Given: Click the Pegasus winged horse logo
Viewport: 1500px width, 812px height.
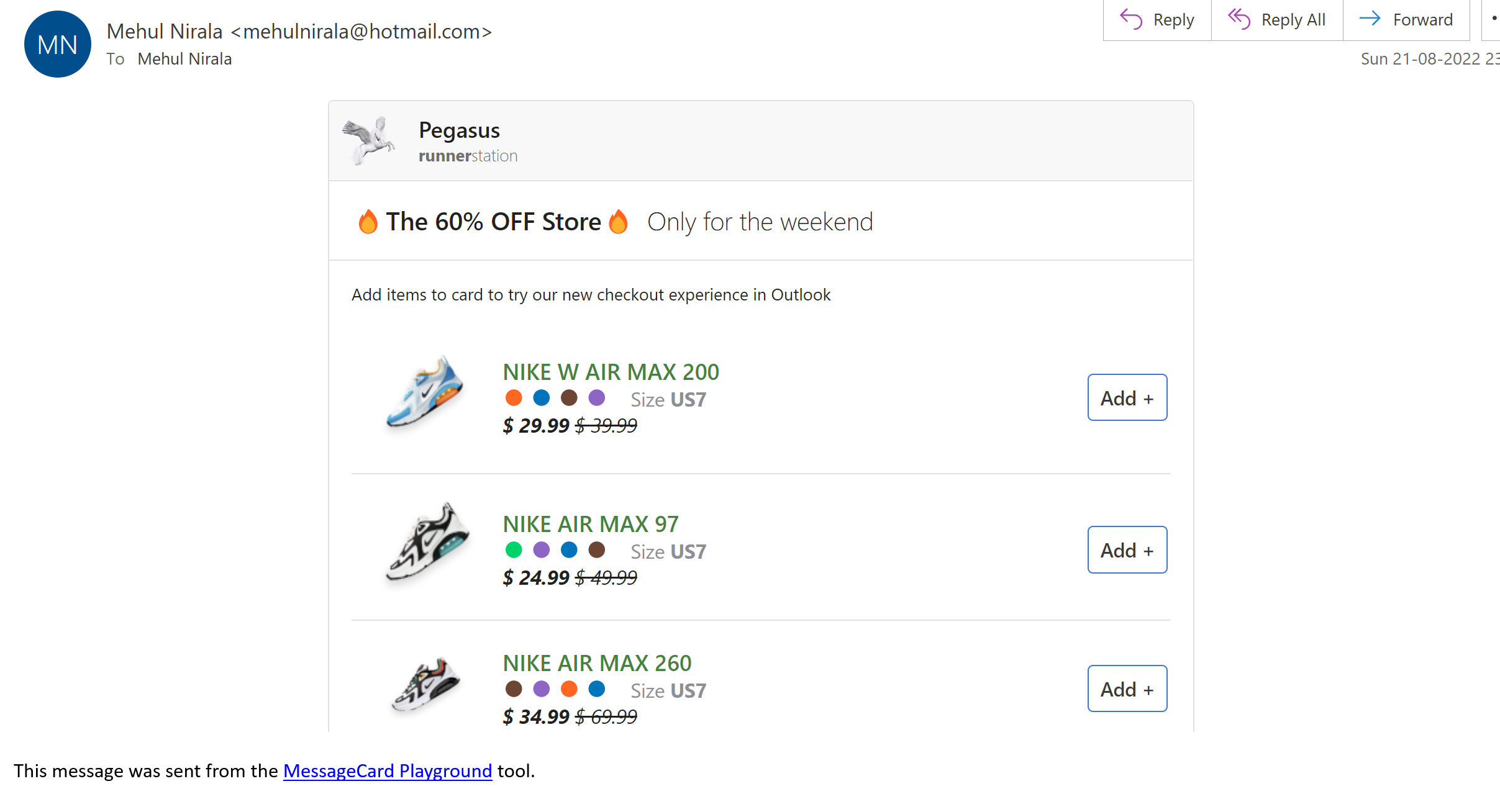Looking at the screenshot, I should tap(369, 141).
